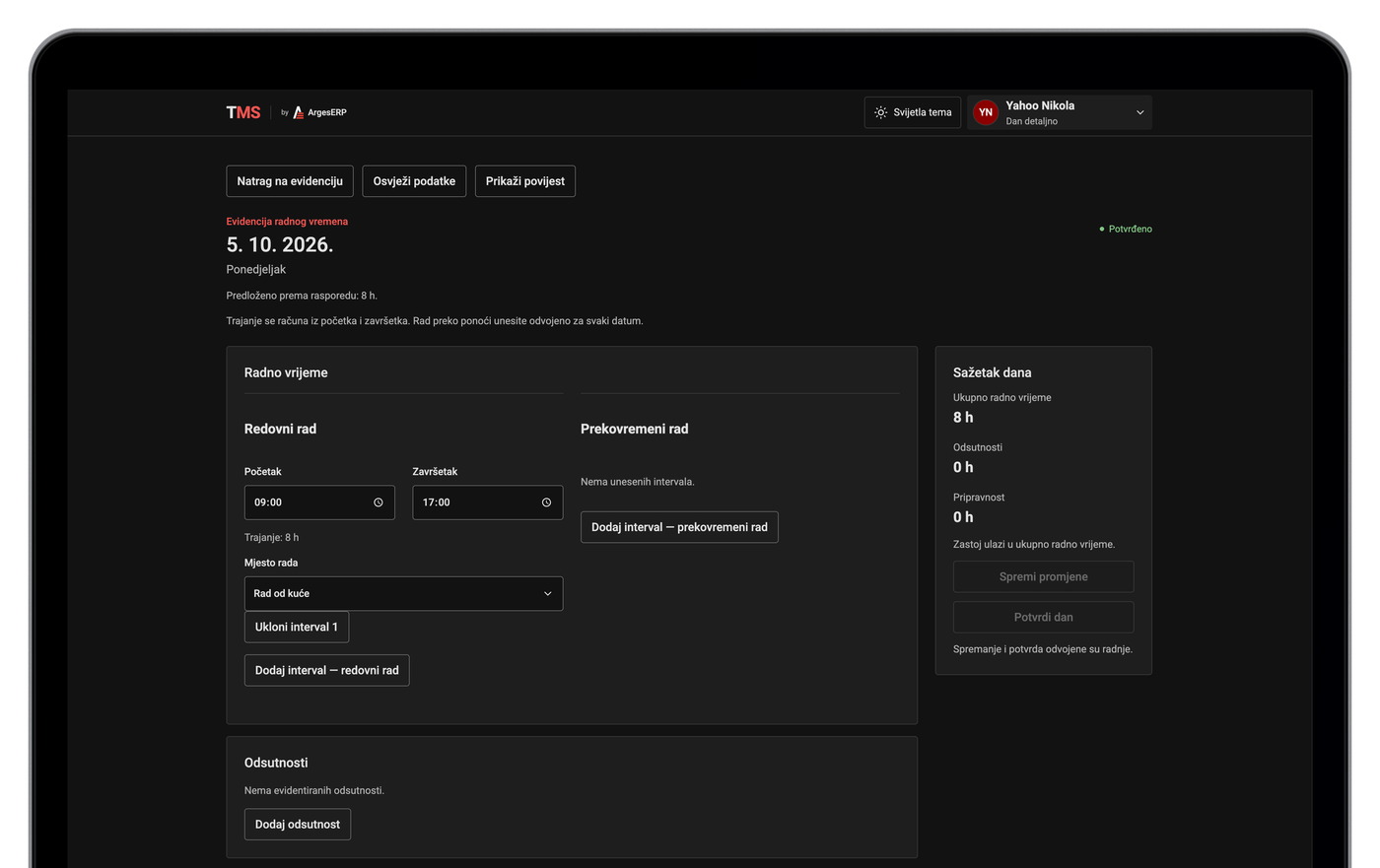
Task: Click the Ponedjeljak weekday text
Action: tap(256, 269)
